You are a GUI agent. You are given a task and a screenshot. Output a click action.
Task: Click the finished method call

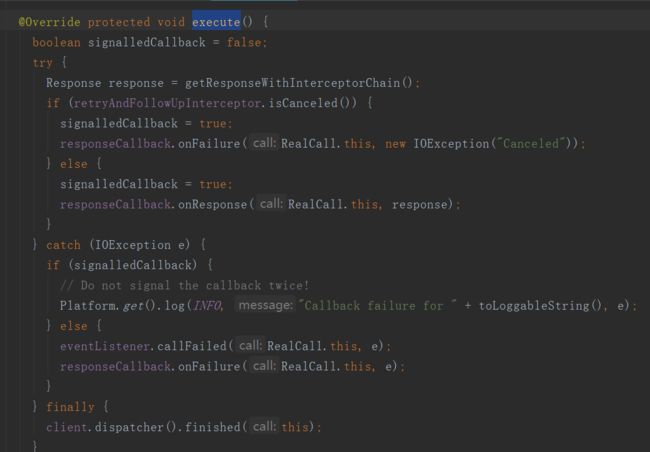(212, 427)
